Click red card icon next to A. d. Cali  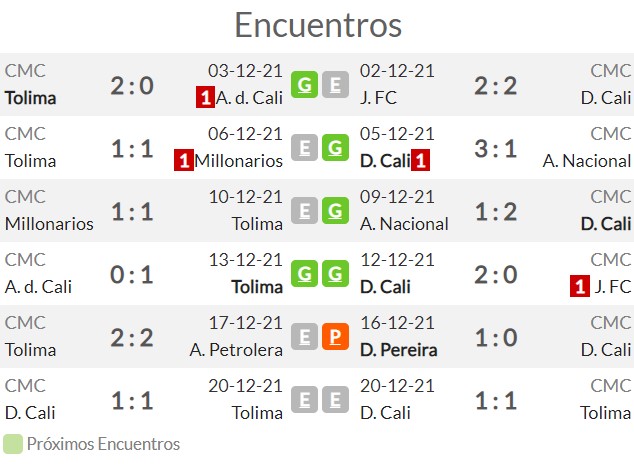(x=205, y=97)
